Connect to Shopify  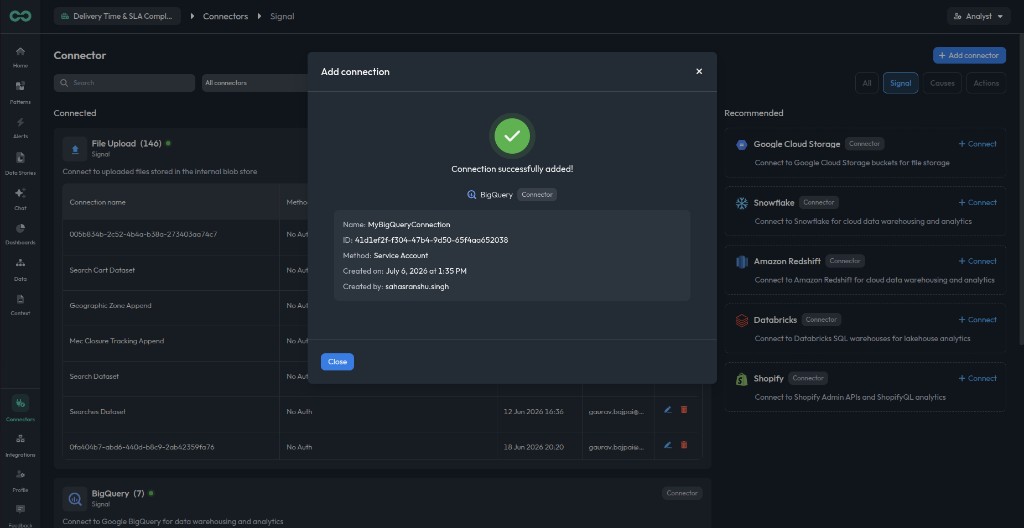[x=978, y=378]
